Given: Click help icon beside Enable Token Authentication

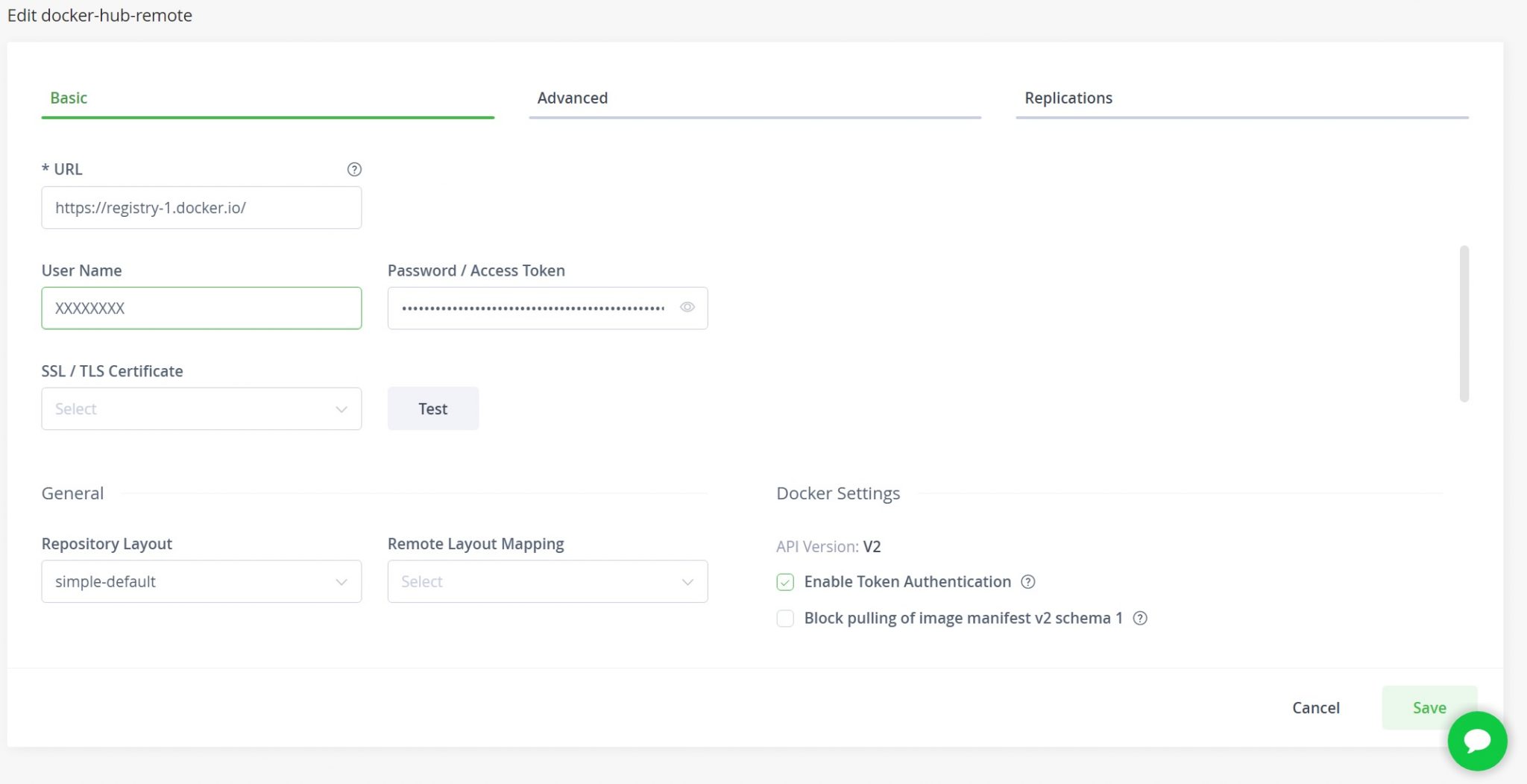Looking at the screenshot, I should pyautogui.click(x=1027, y=582).
